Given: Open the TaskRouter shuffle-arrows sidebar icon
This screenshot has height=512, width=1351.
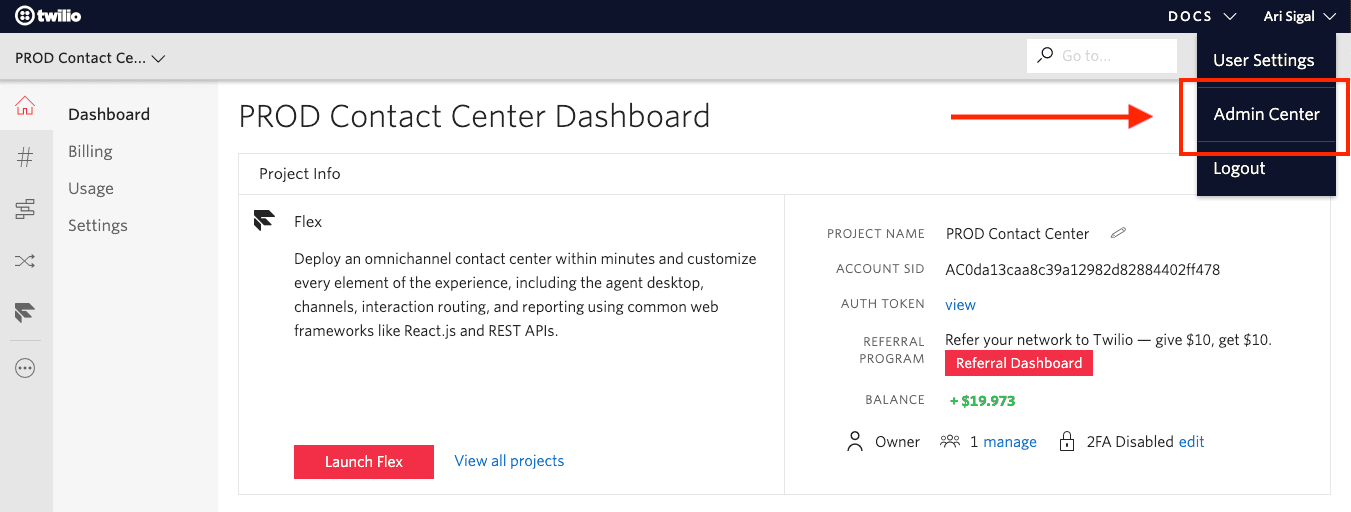Looking at the screenshot, I should [x=25, y=262].
